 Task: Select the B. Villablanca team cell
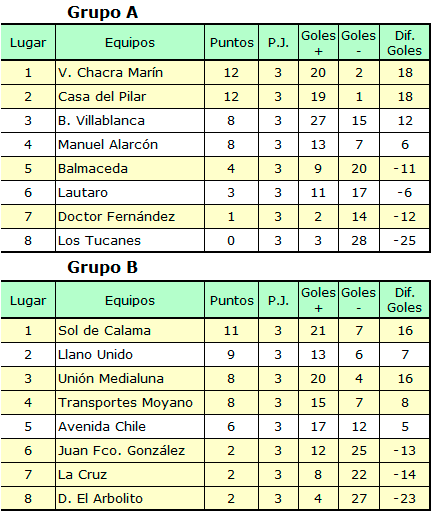[130, 121]
